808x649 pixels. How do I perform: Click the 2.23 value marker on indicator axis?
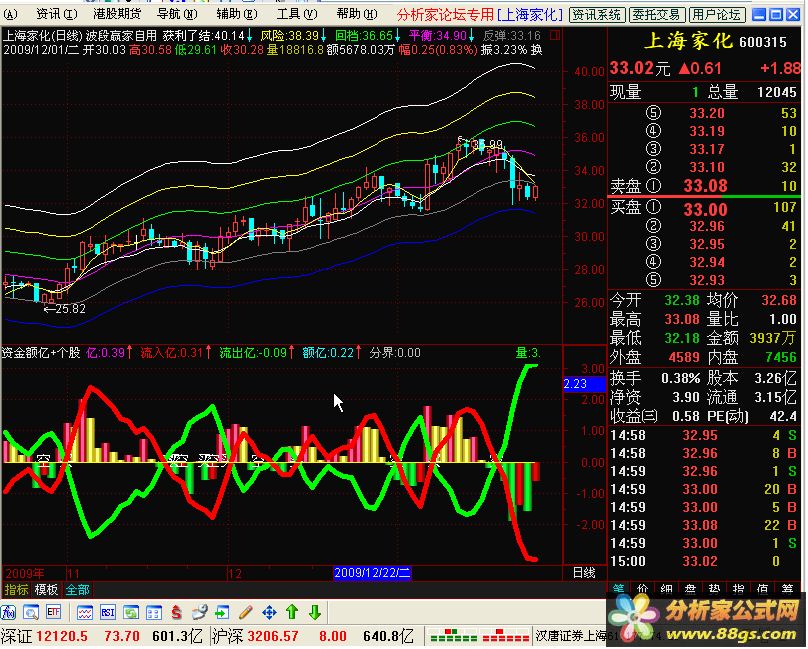pyautogui.click(x=584, y=384)
